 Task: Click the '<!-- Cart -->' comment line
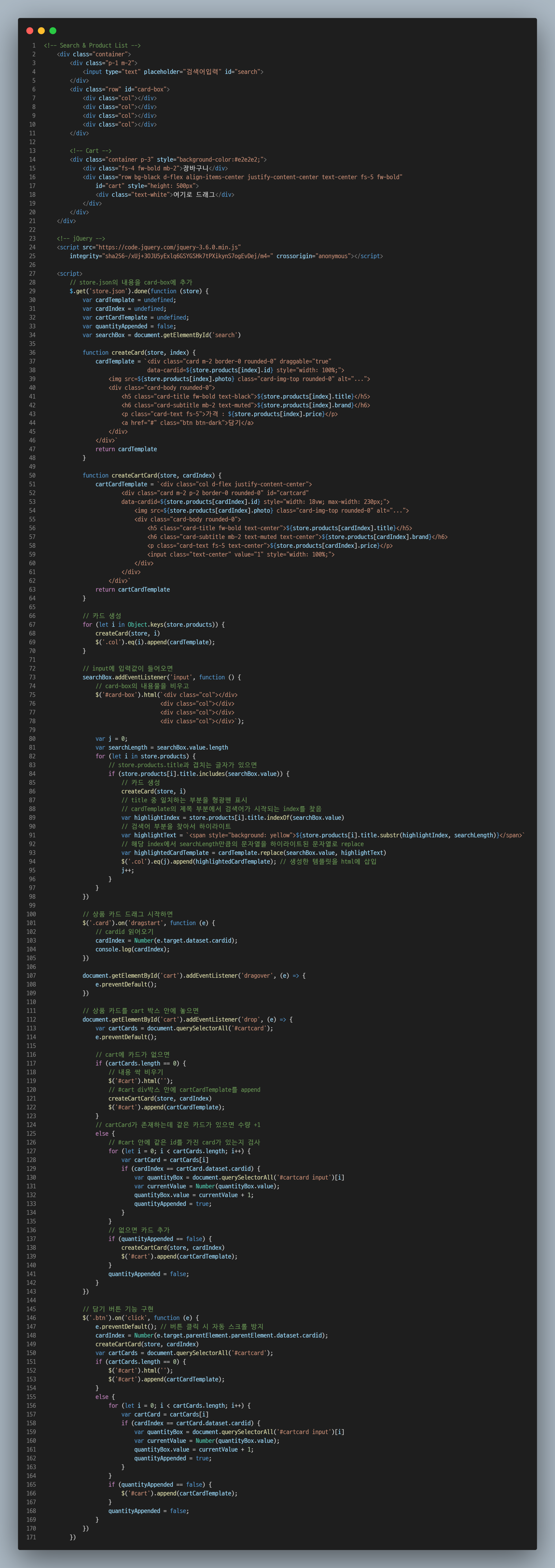coord(90,151)
